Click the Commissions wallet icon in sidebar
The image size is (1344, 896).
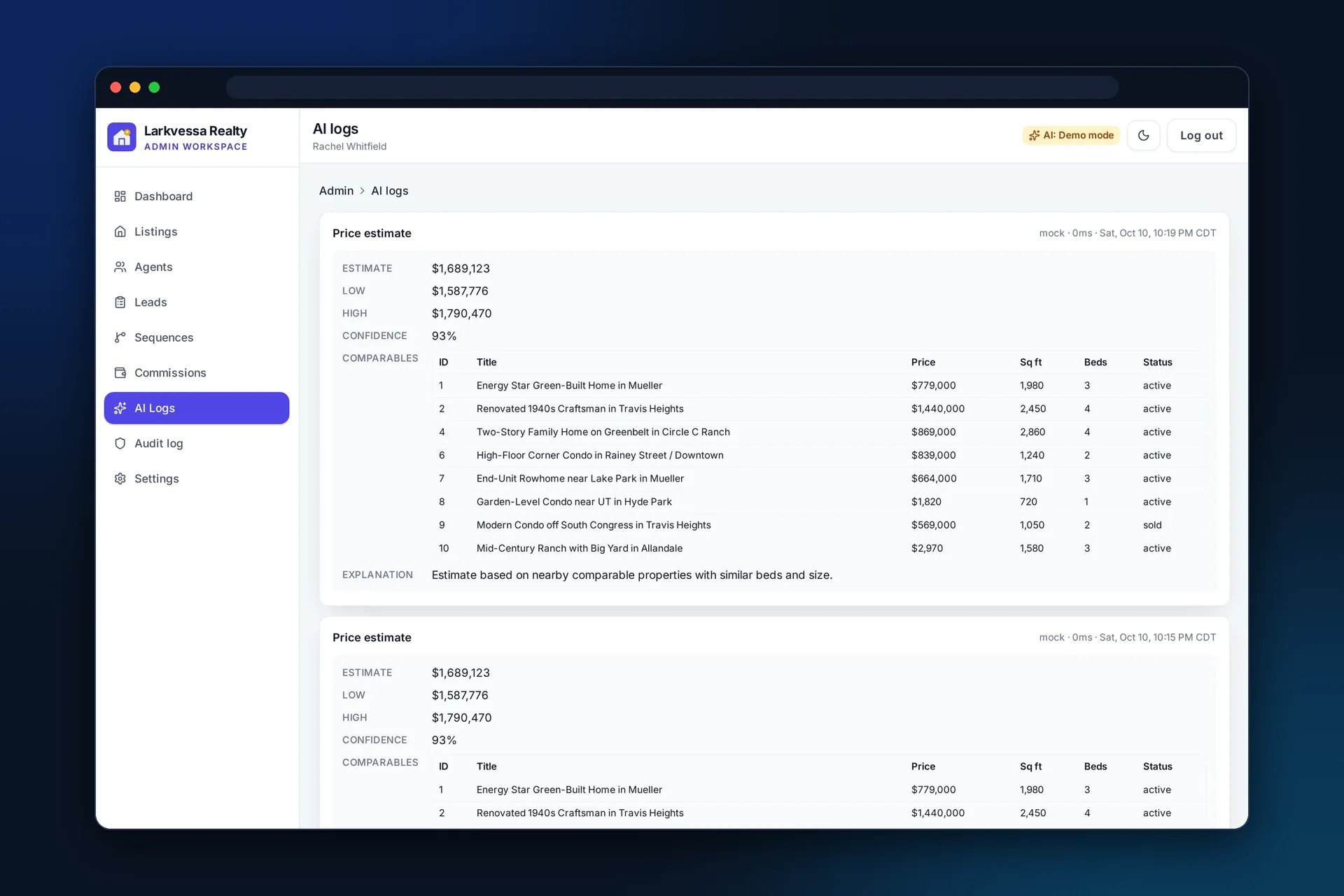(120, 372)
